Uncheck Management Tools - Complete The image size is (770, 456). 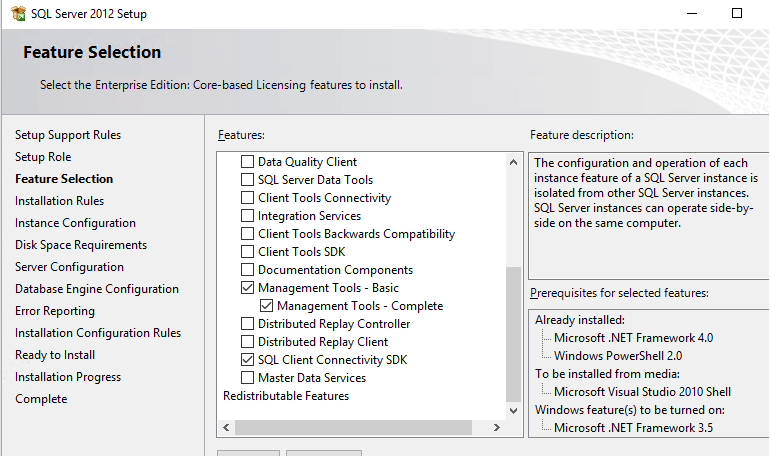pyautogui.click(x=266, y=306)
